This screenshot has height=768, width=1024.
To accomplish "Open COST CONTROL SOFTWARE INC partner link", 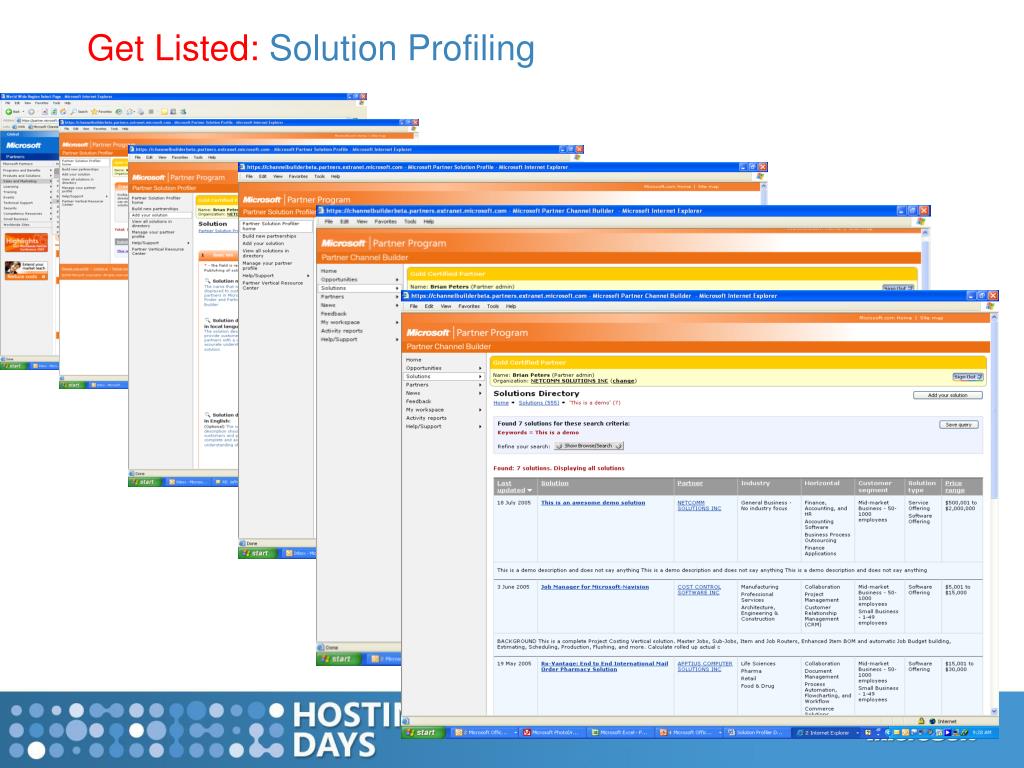I will tap(699, 590).
